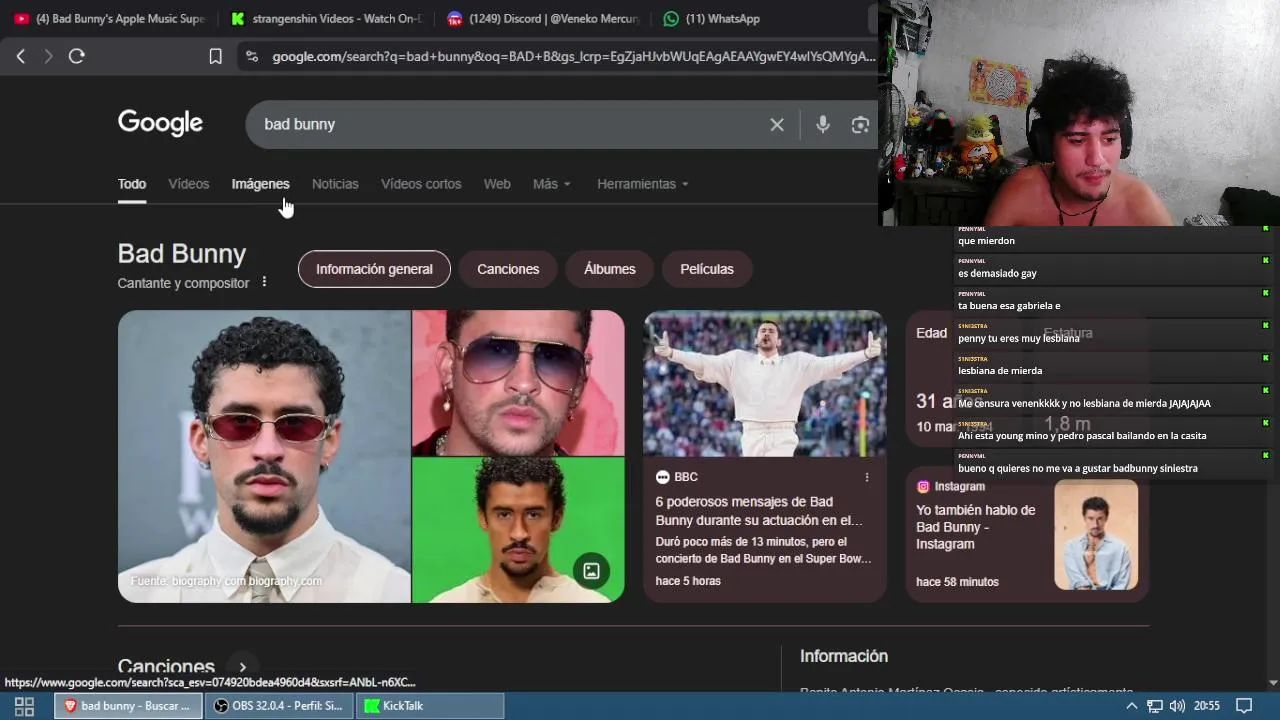Click the Instagram logo on the card
This screenshot has height=720, width=1280.
923,486
